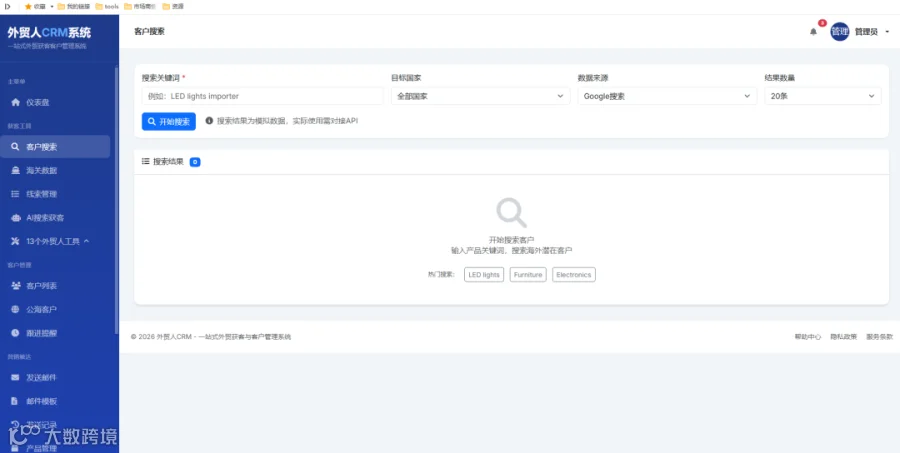
Task: Click the sidebar vertical scrollbar
Action: tap(117, 201)
